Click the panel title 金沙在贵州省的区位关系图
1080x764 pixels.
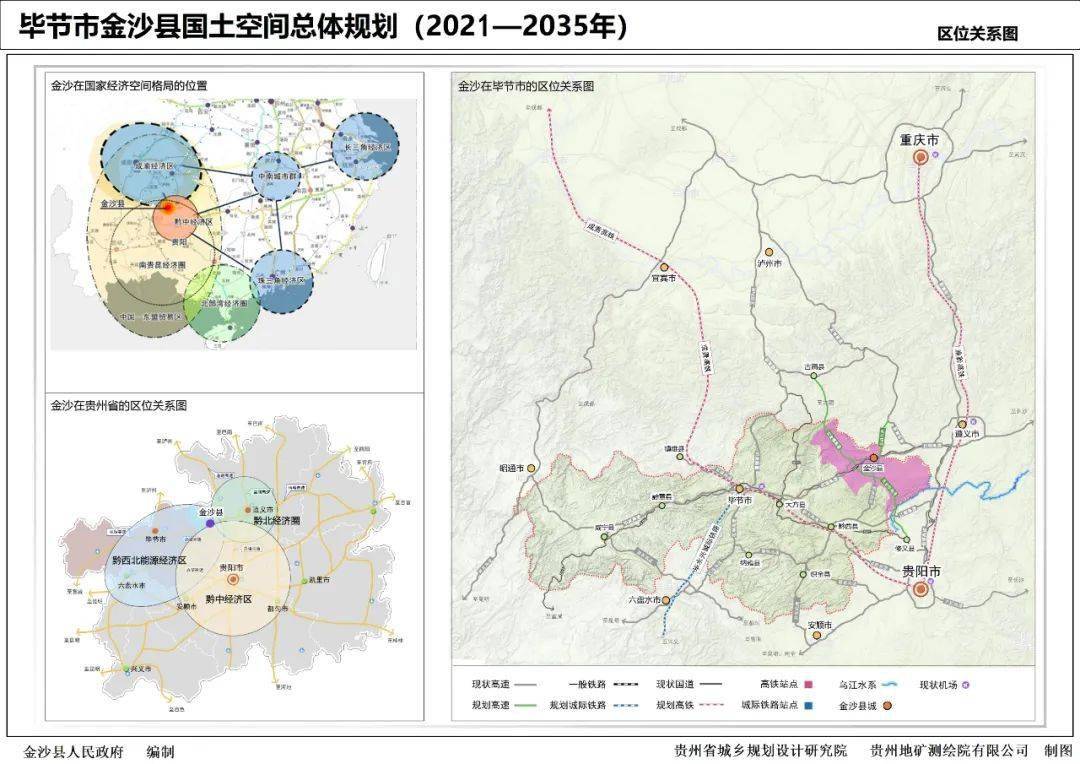tap(118, 405)
